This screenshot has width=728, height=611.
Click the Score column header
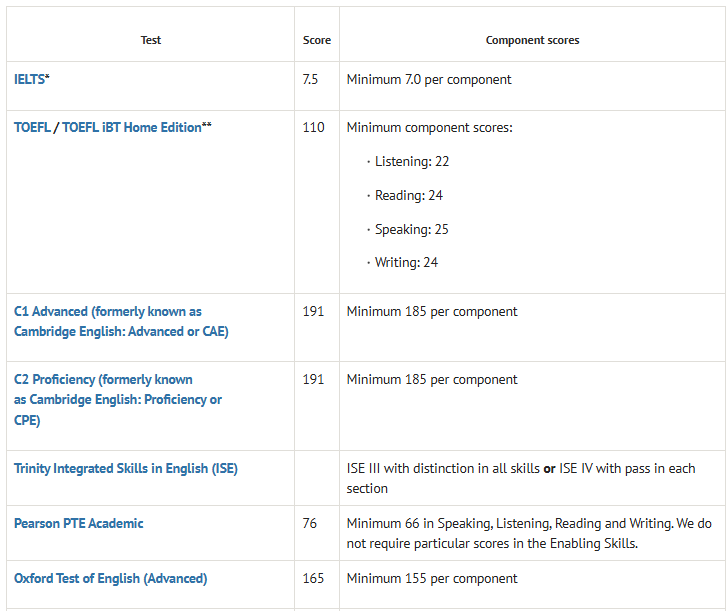click(317, 41)
